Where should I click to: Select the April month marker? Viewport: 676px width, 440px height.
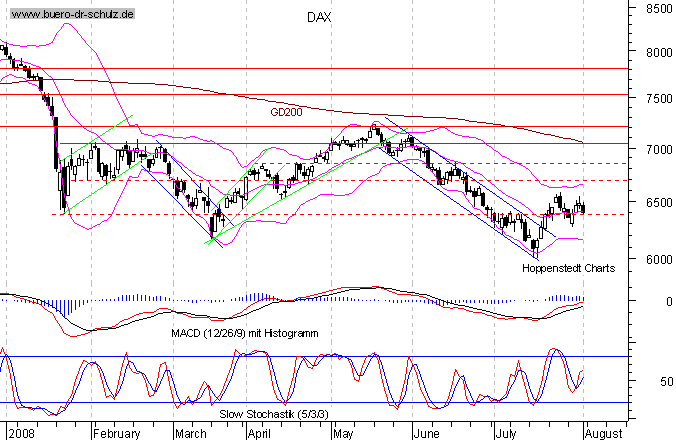point(259,434)
